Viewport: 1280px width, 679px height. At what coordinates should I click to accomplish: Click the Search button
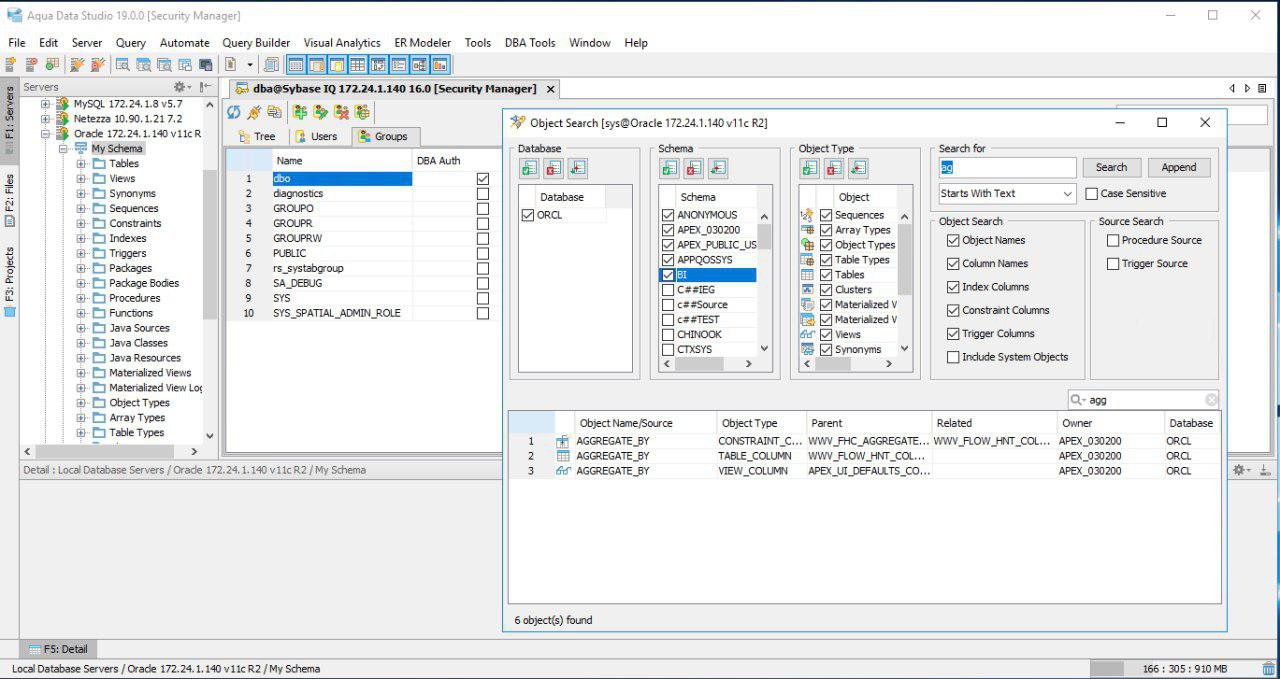(x=1111, y=168)
